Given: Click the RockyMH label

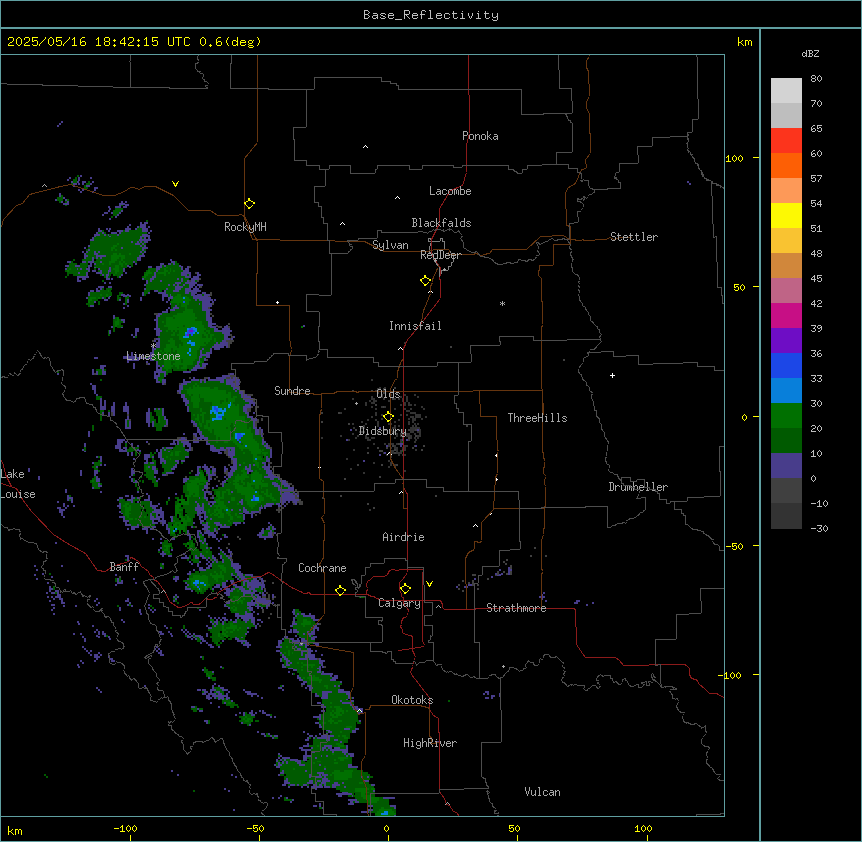Looking at the screenshot, I should coord(245,227).
